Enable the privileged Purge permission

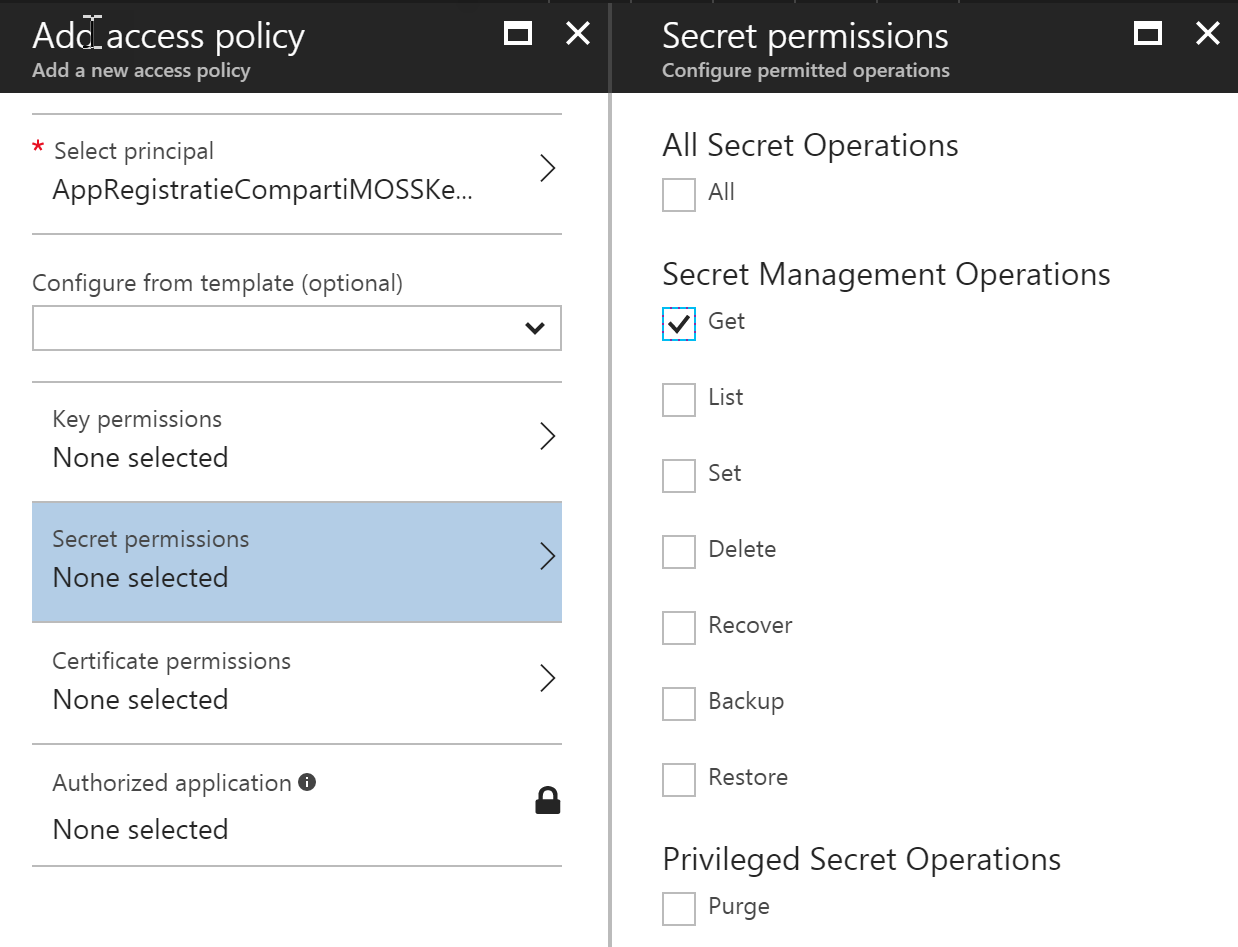(679, 909)
